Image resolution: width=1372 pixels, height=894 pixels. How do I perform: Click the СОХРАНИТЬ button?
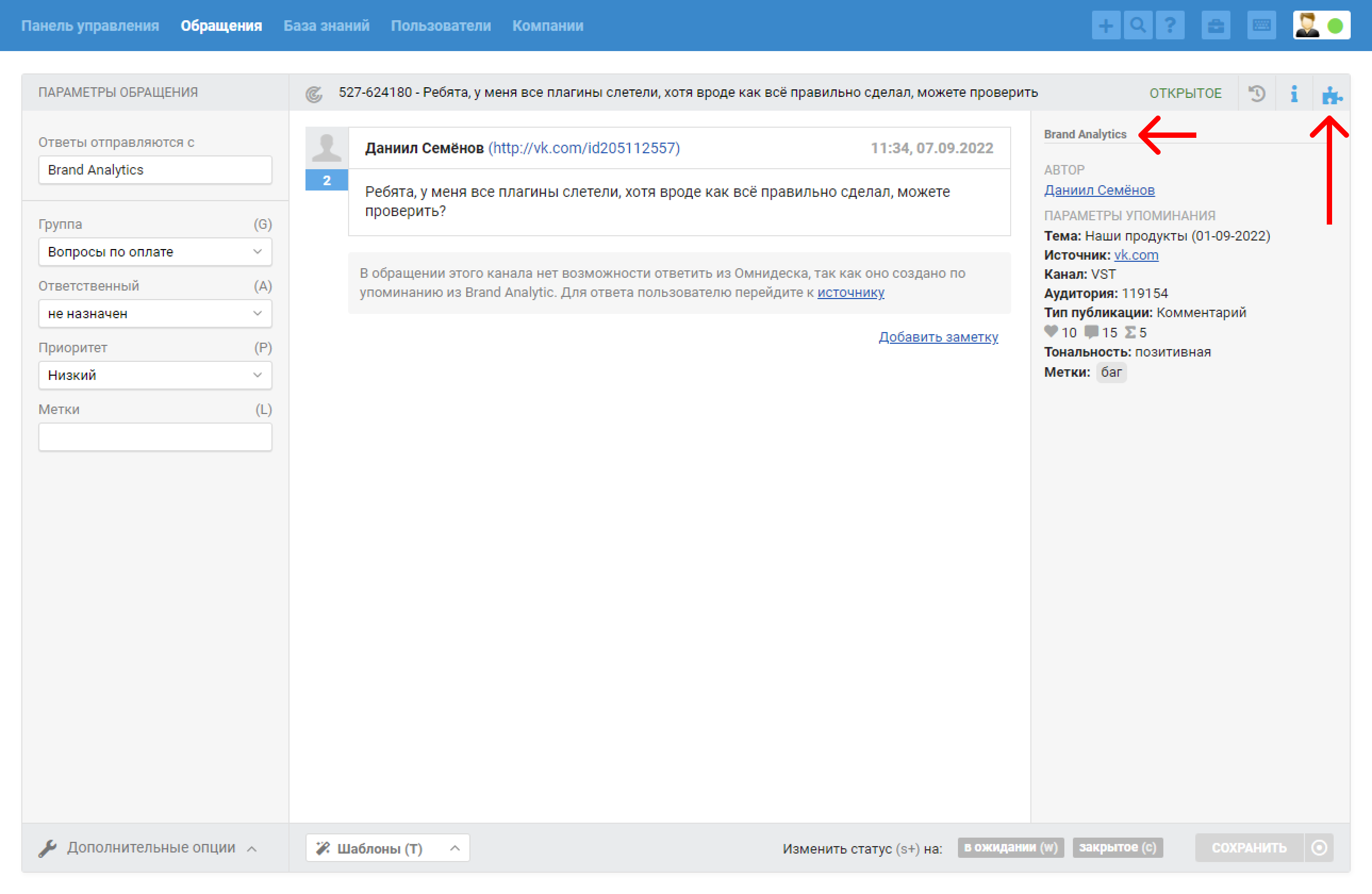click(x=1249, y=848)
